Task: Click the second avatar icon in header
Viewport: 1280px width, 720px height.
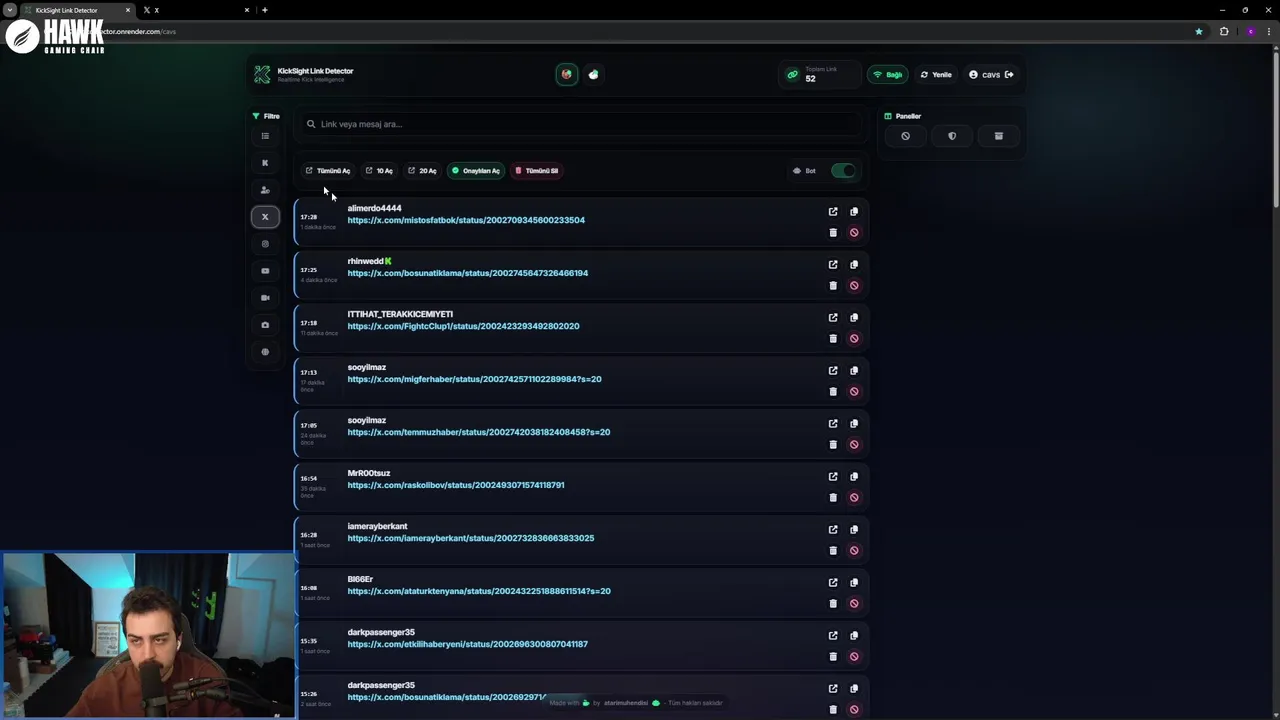Action: (x=594, y=74)
